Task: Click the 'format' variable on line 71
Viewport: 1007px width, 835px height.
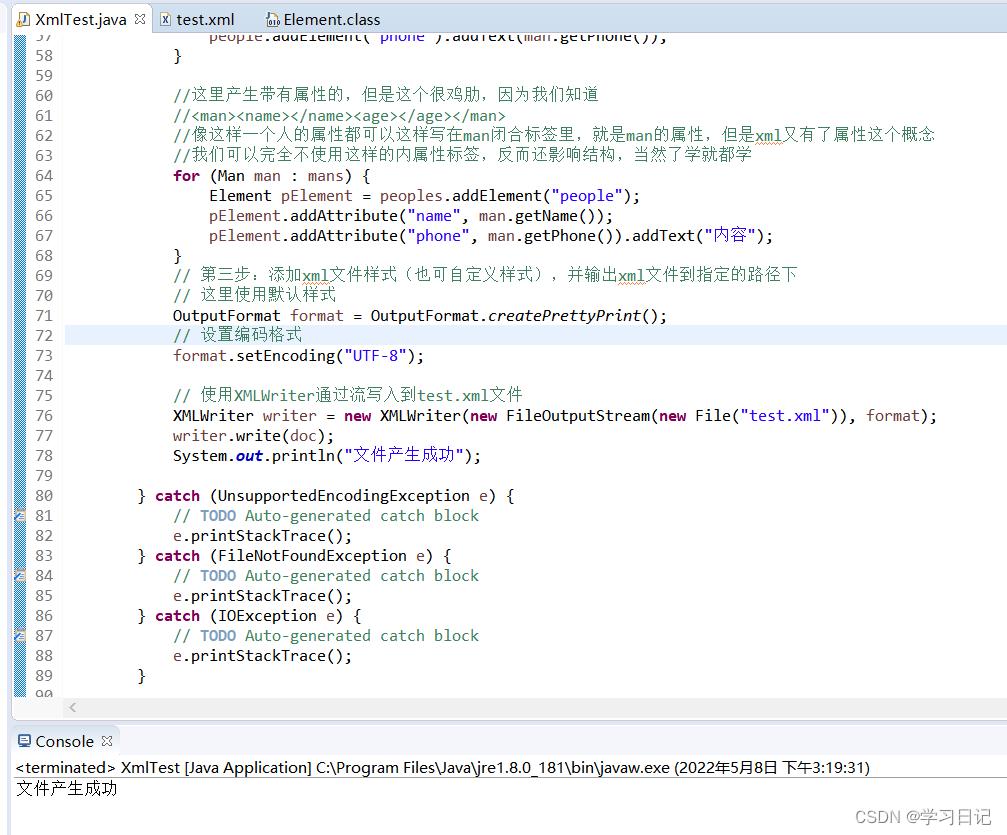Action: (317, 315)
